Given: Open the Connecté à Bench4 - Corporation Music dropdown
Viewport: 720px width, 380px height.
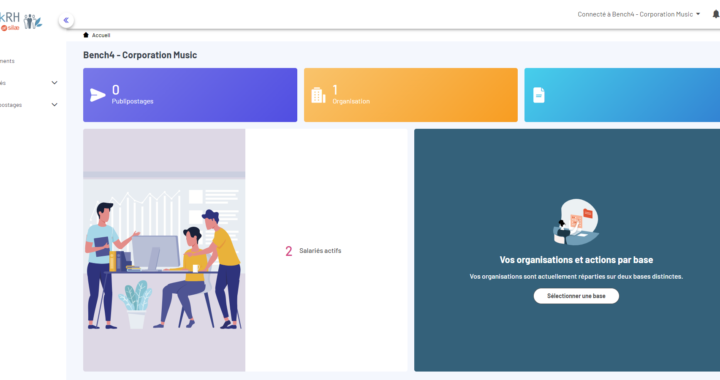Looking at the screenshot, I should point(639,14).
